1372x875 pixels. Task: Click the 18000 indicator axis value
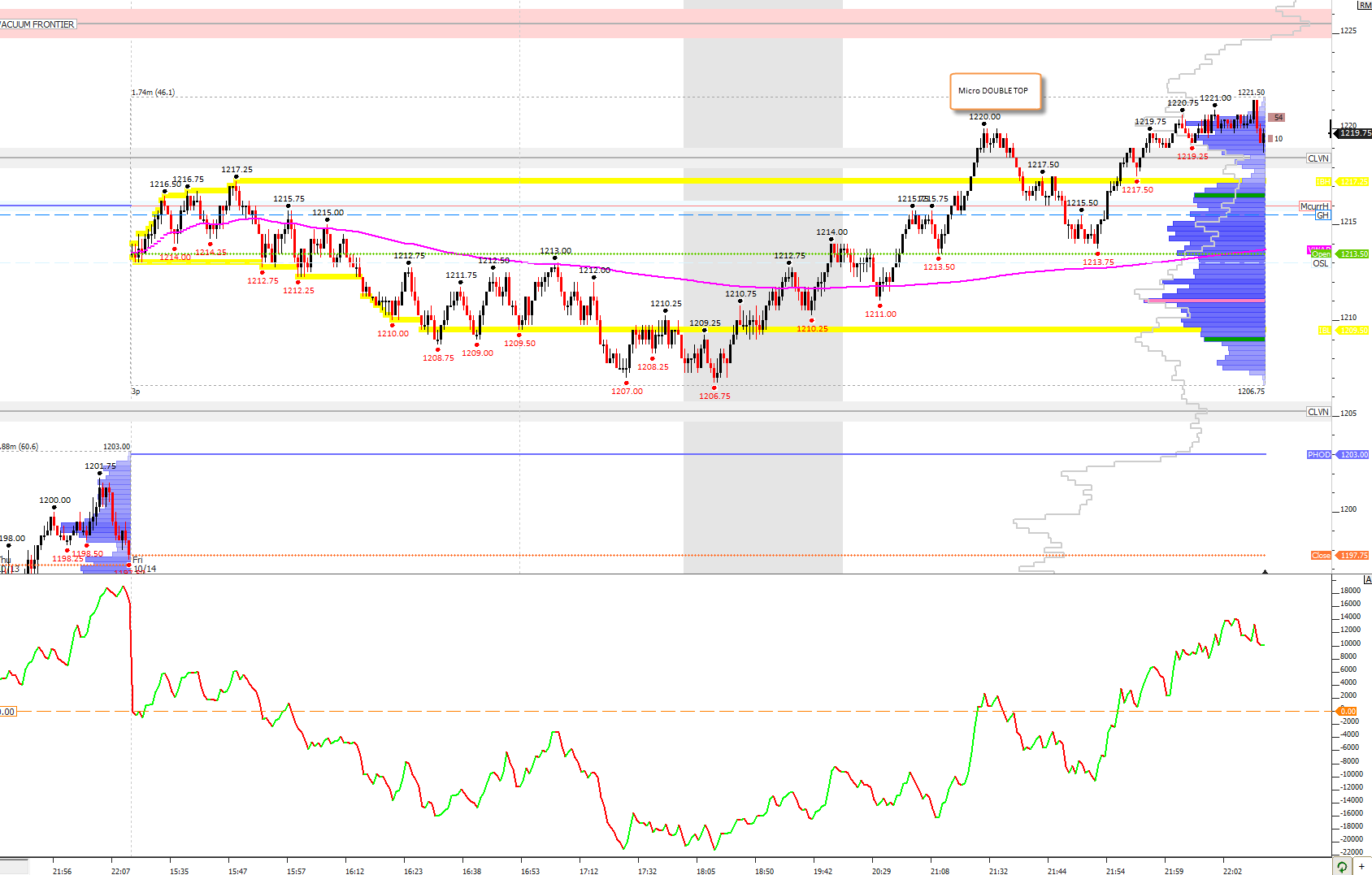point(1350,591)
